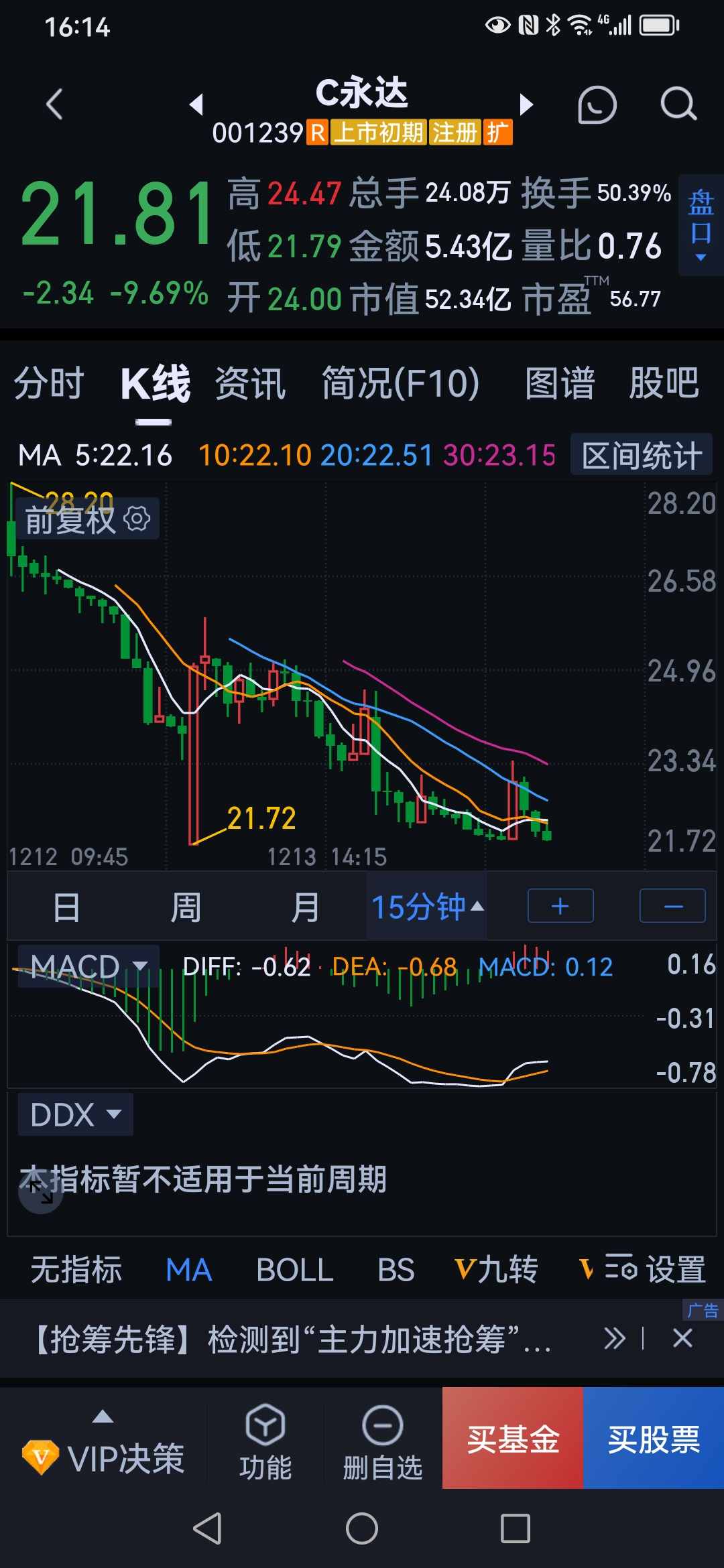Screen dimensions: 724x1568
Task: Select the MA overlay indicator
Action: coord(189,1270)
